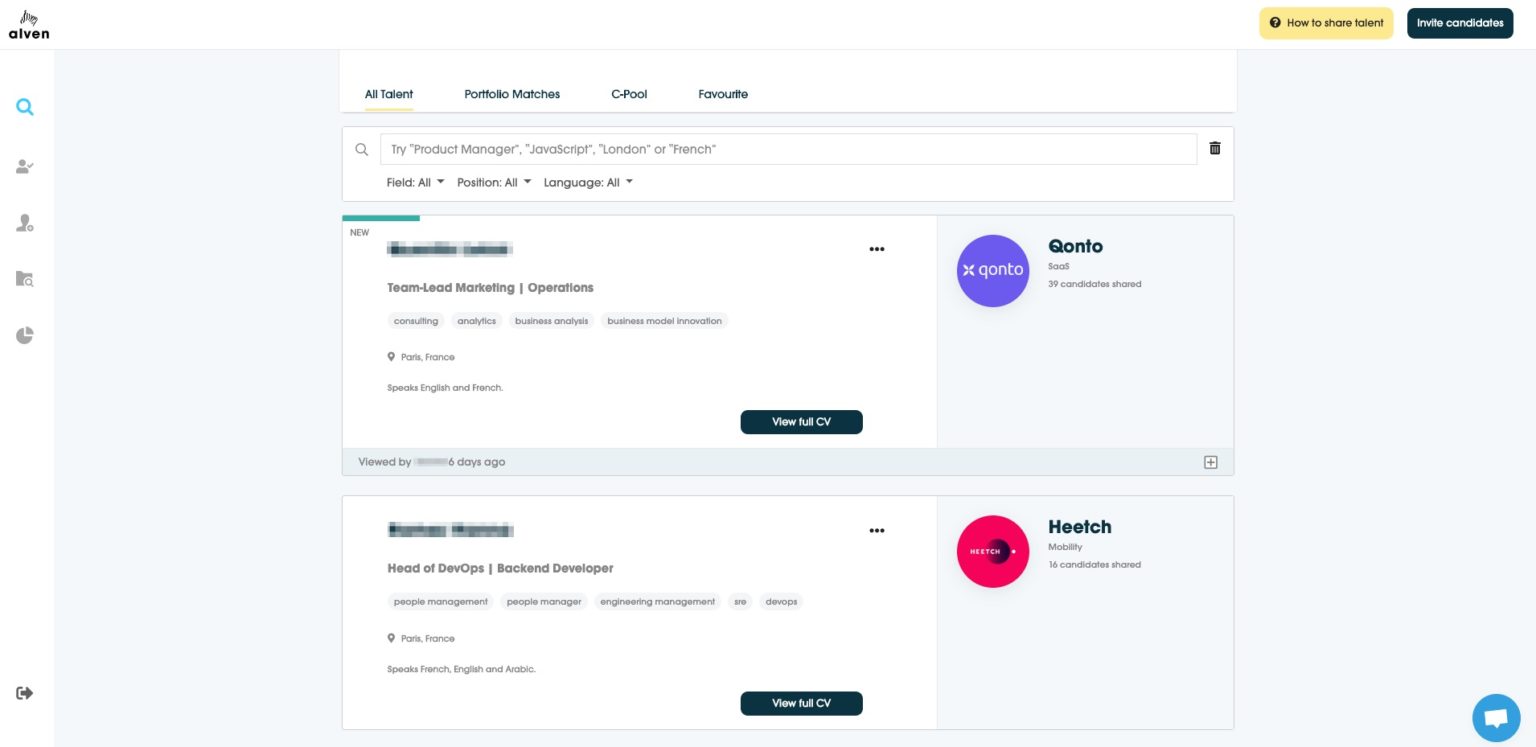Click the Invite candidates button

1460,22
